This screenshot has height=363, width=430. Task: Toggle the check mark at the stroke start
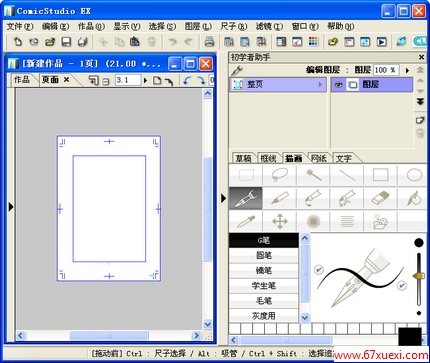tap(319, 269)
